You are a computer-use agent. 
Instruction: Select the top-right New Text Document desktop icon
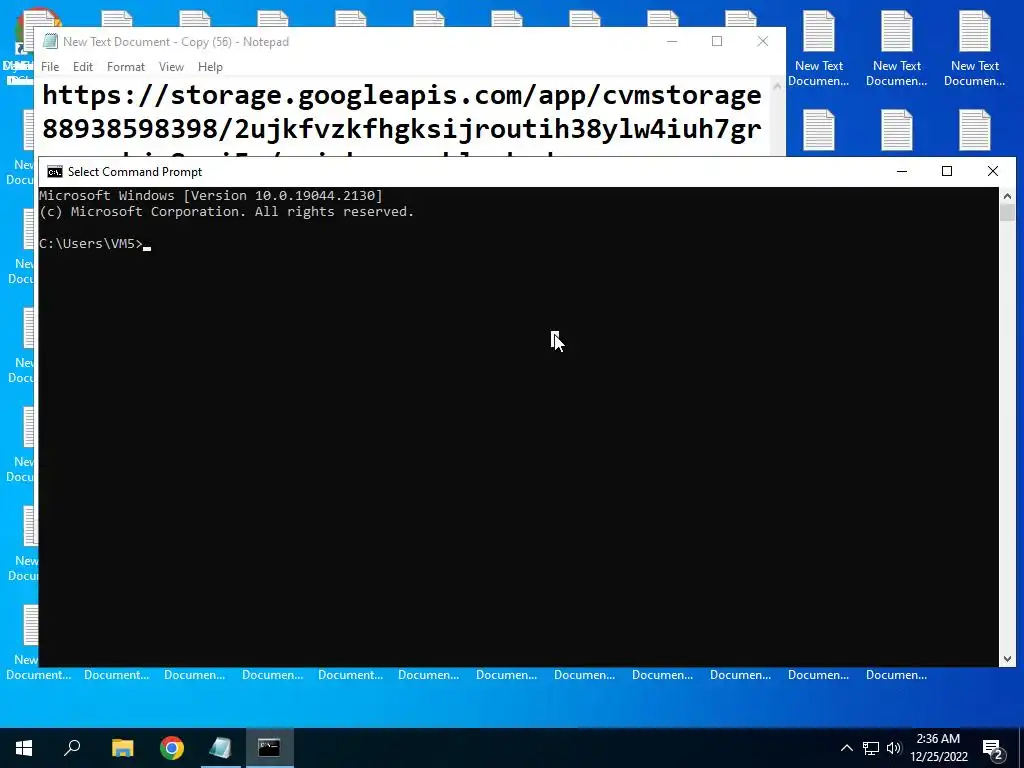(x=974, y=49)
